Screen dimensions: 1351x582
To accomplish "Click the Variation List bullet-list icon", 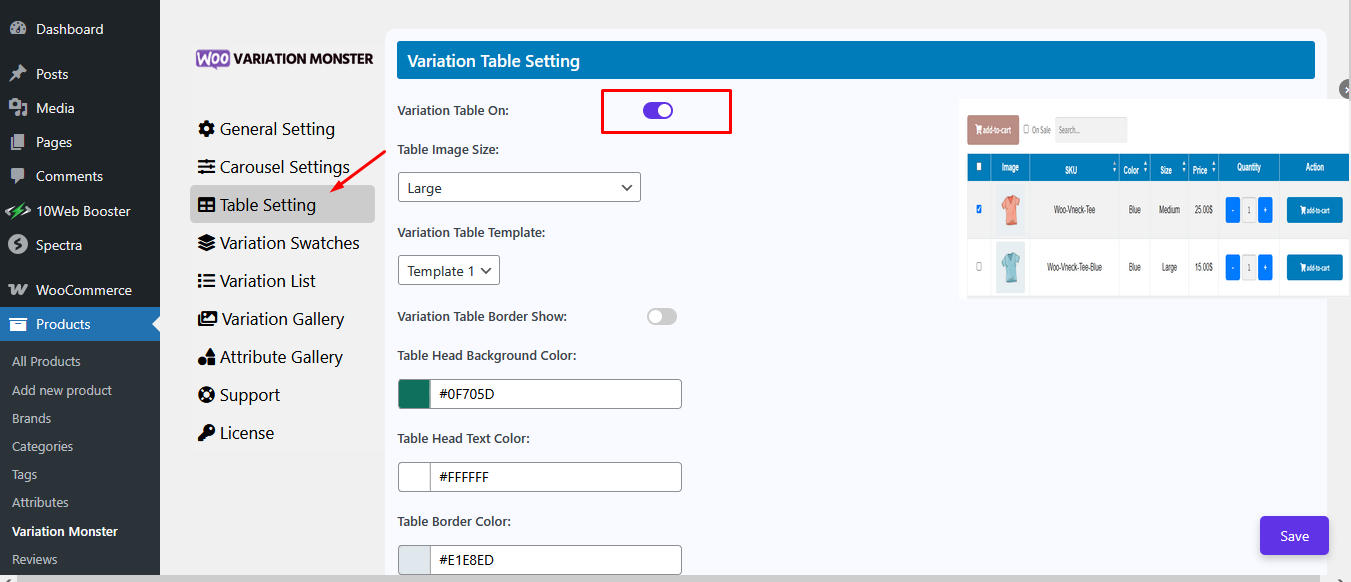I will pyautogui.click(x=206, y=281).
